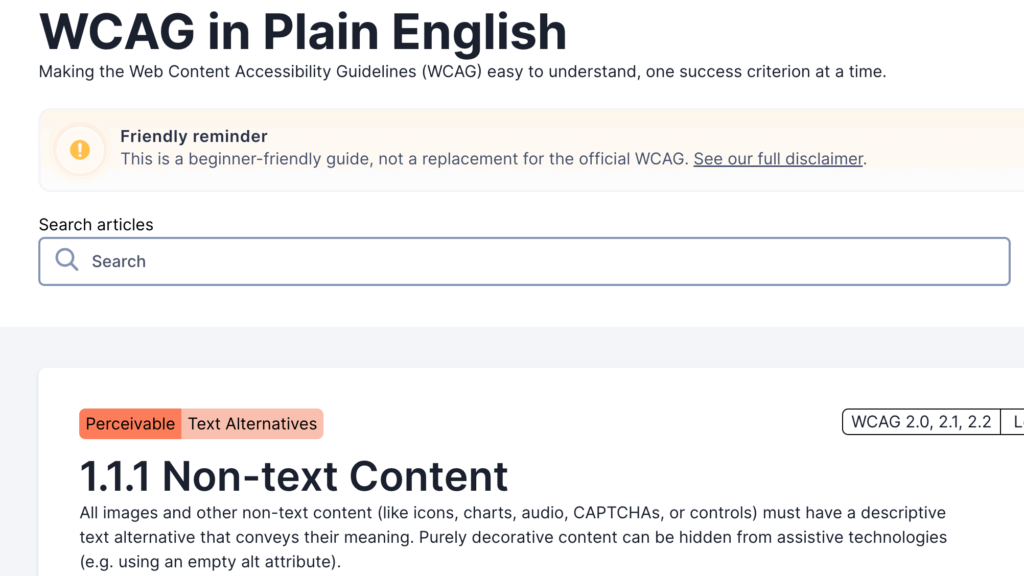Click the WCAG in Plain English title
This screenshot has height=576, width=1024.
click(302, 32)
